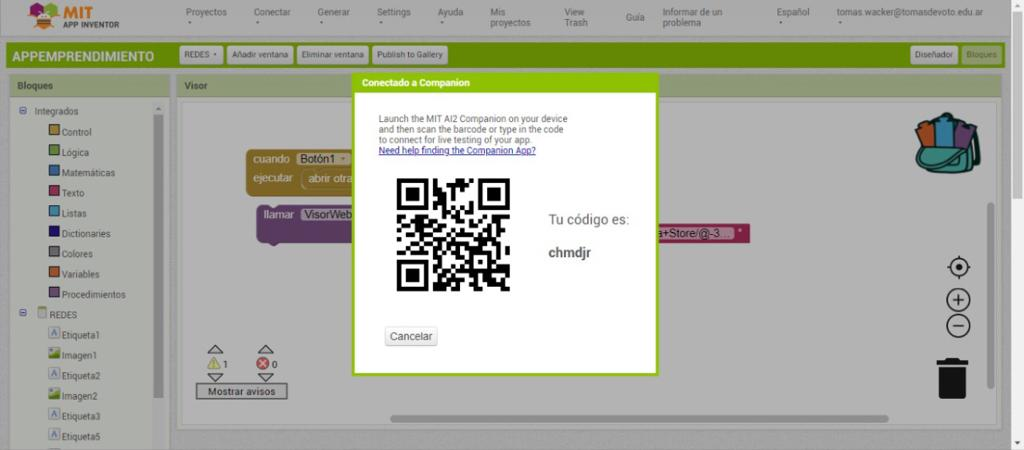Collapse the REDES tree section
Screen dimensions: 1024x450
(24, 313)
